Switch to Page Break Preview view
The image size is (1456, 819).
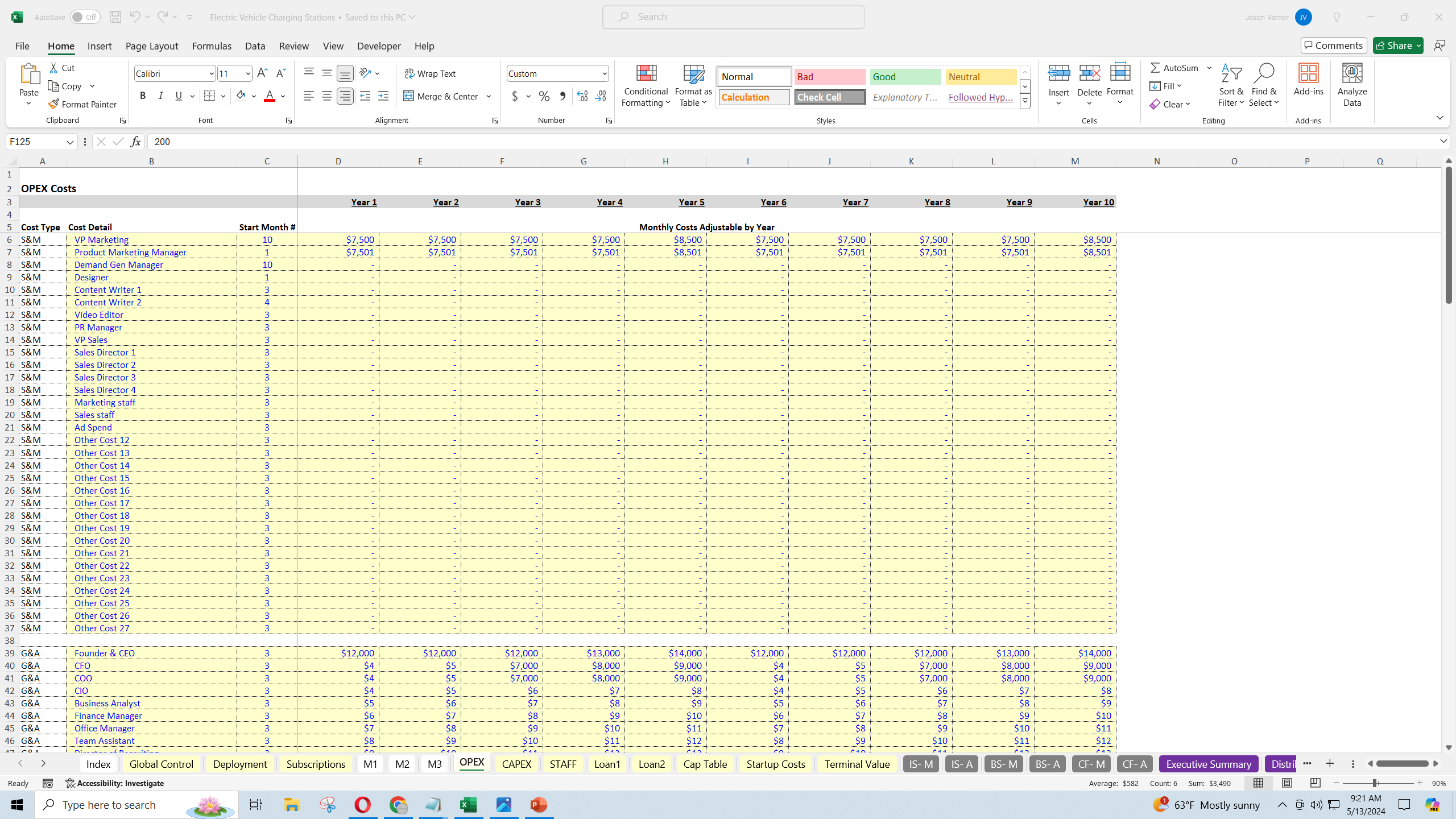1316,783
